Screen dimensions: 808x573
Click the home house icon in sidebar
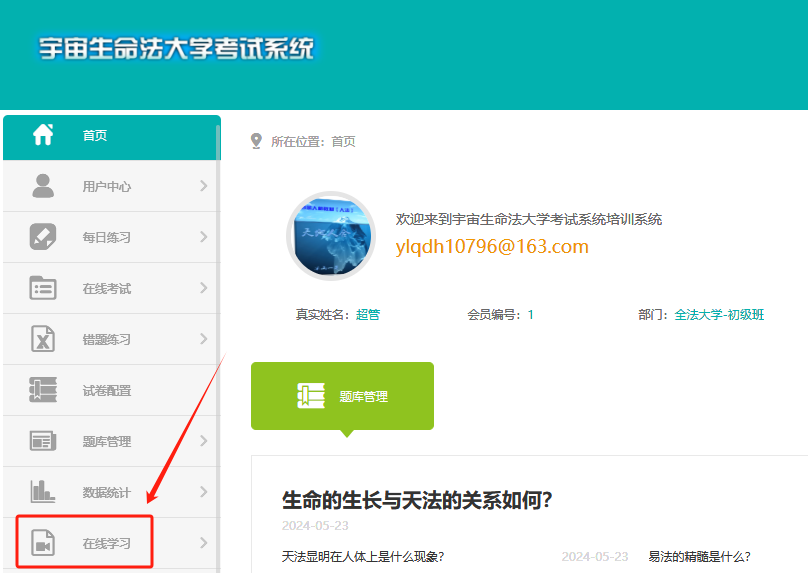pos(43,134)
